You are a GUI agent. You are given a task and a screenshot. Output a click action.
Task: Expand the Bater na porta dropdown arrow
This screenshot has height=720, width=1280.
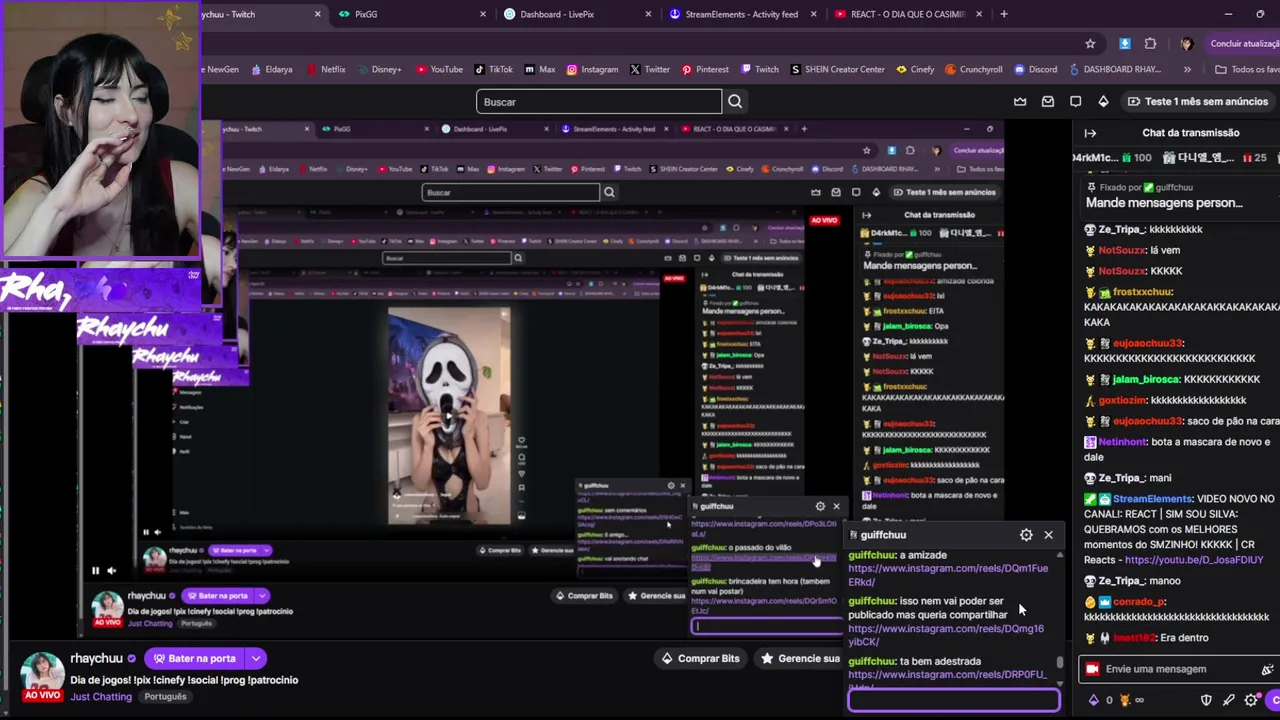tap(256, 658)
